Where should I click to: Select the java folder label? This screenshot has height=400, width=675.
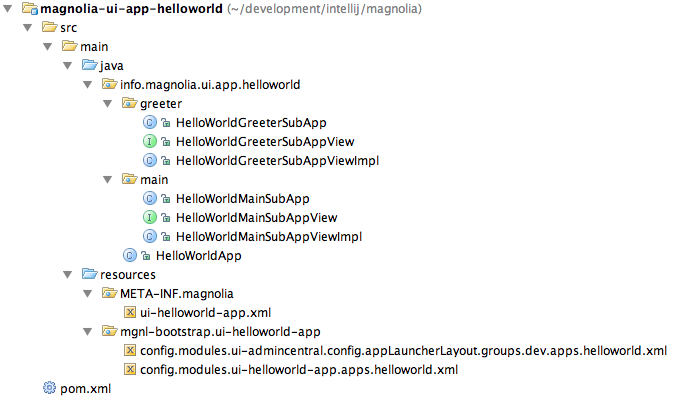(x=111, y=66)
